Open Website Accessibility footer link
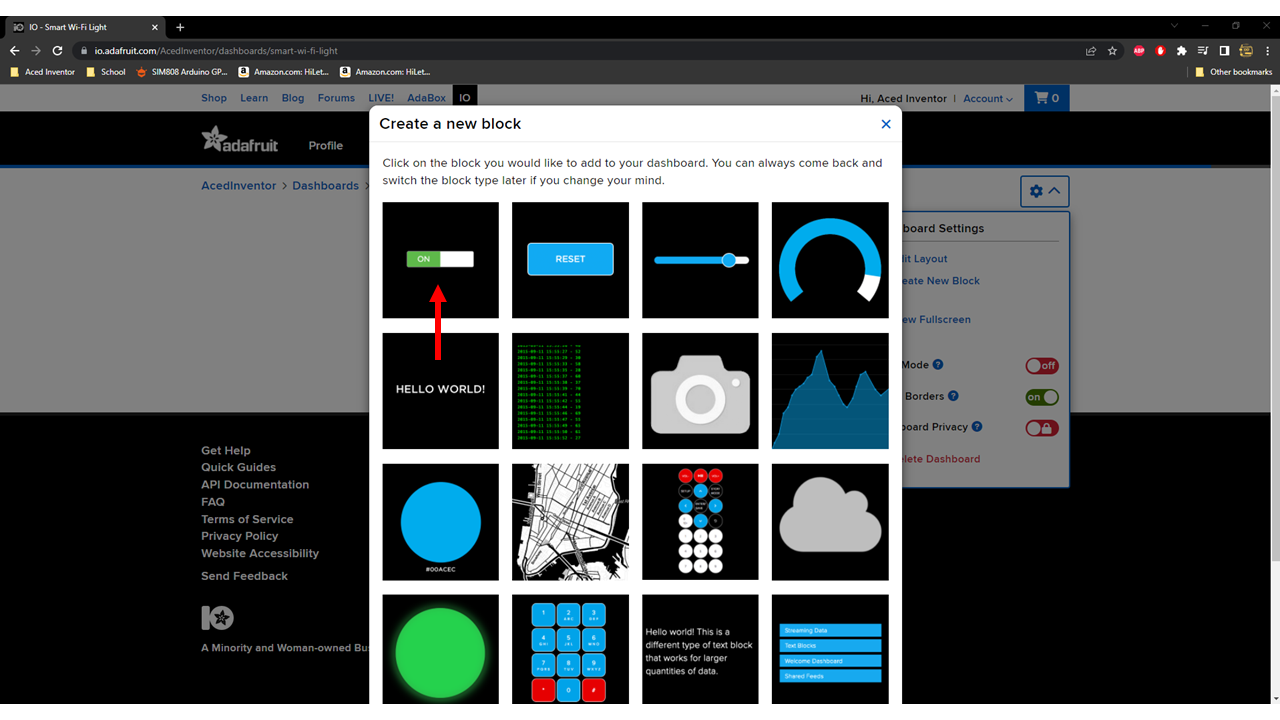Viewport: 1280px width, 720px height. [x=260, y=553]
